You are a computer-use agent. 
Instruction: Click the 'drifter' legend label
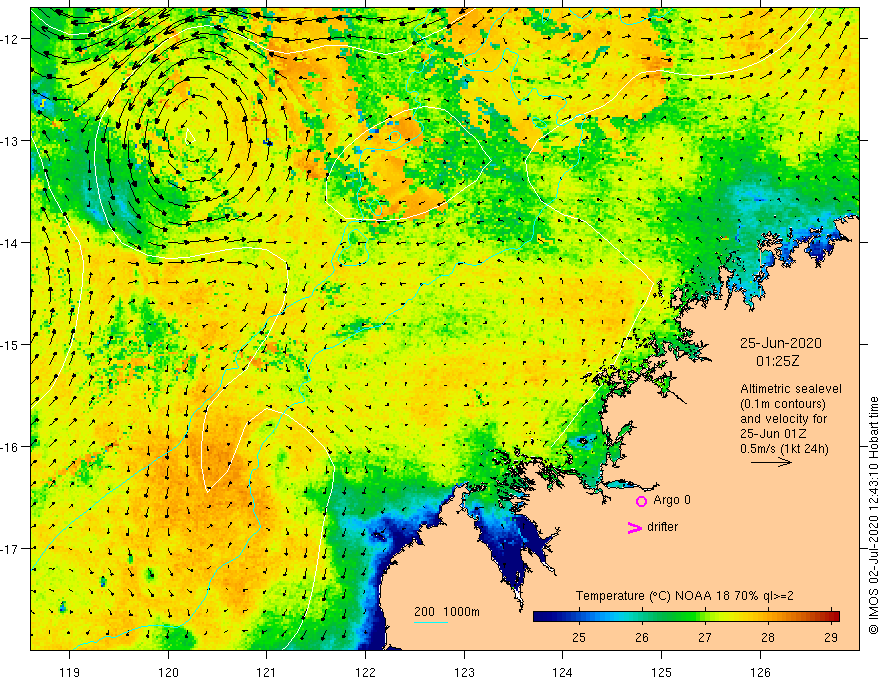[x=662, y=527]
